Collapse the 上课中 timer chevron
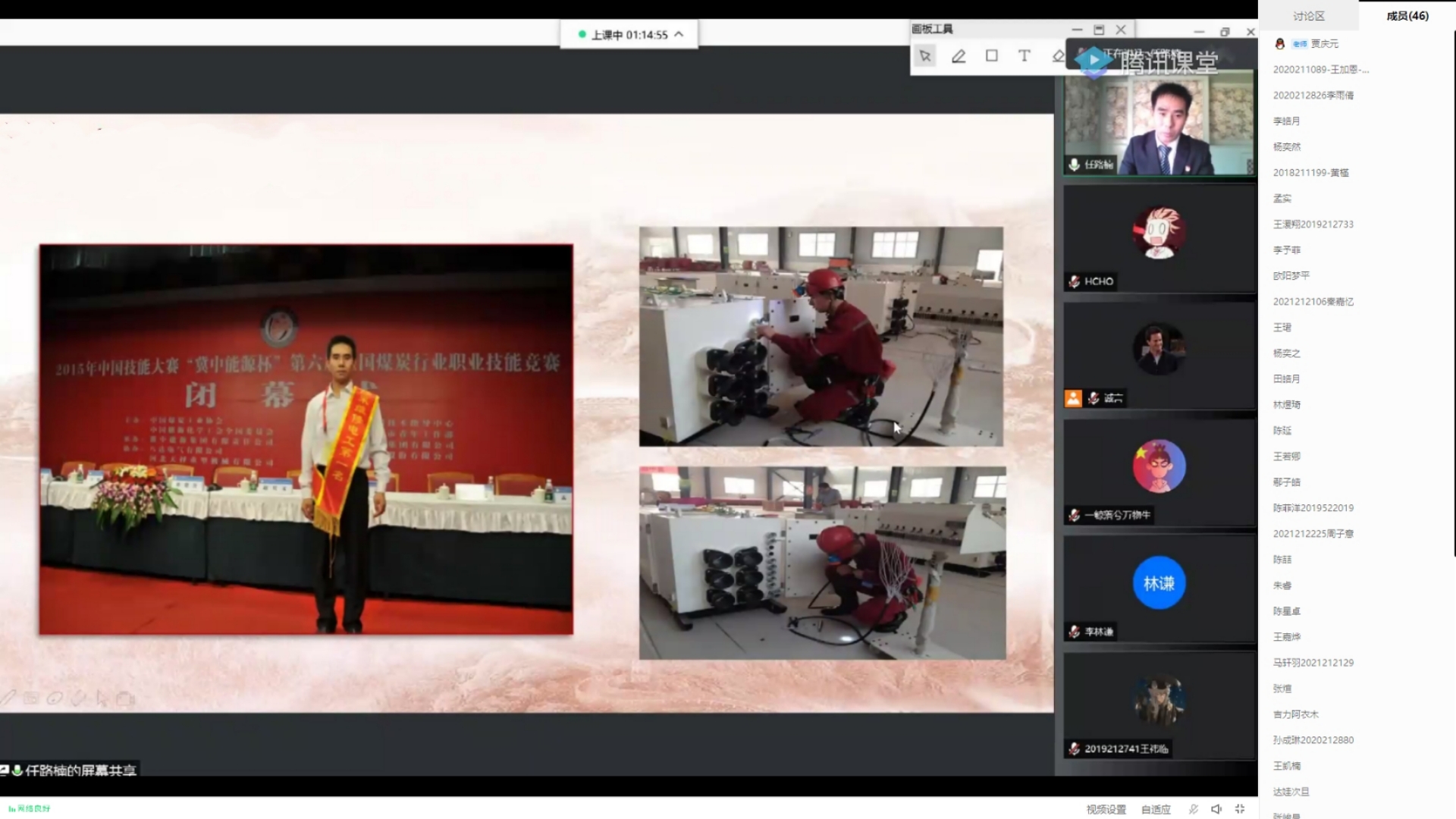This screenshot has height=819, width=1456. pyautogui.click(x=679, y=34)
